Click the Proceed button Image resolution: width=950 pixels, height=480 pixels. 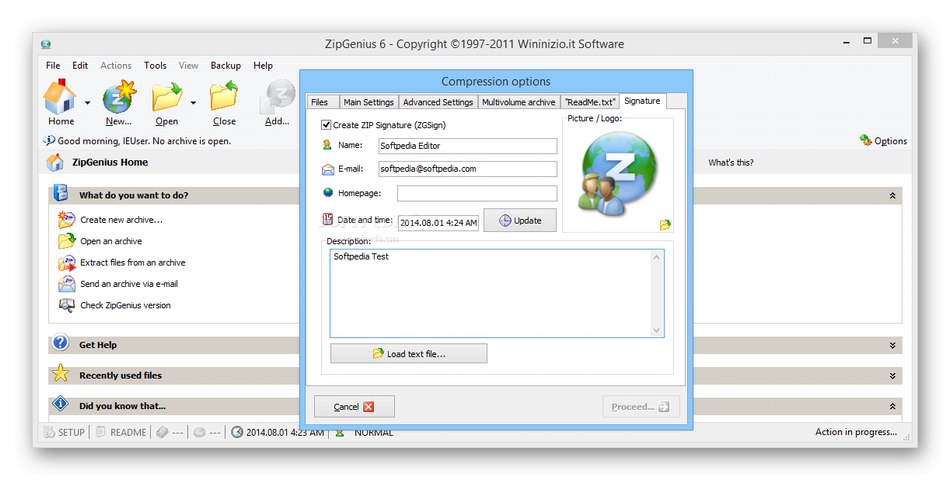click(x=641, y=407)
